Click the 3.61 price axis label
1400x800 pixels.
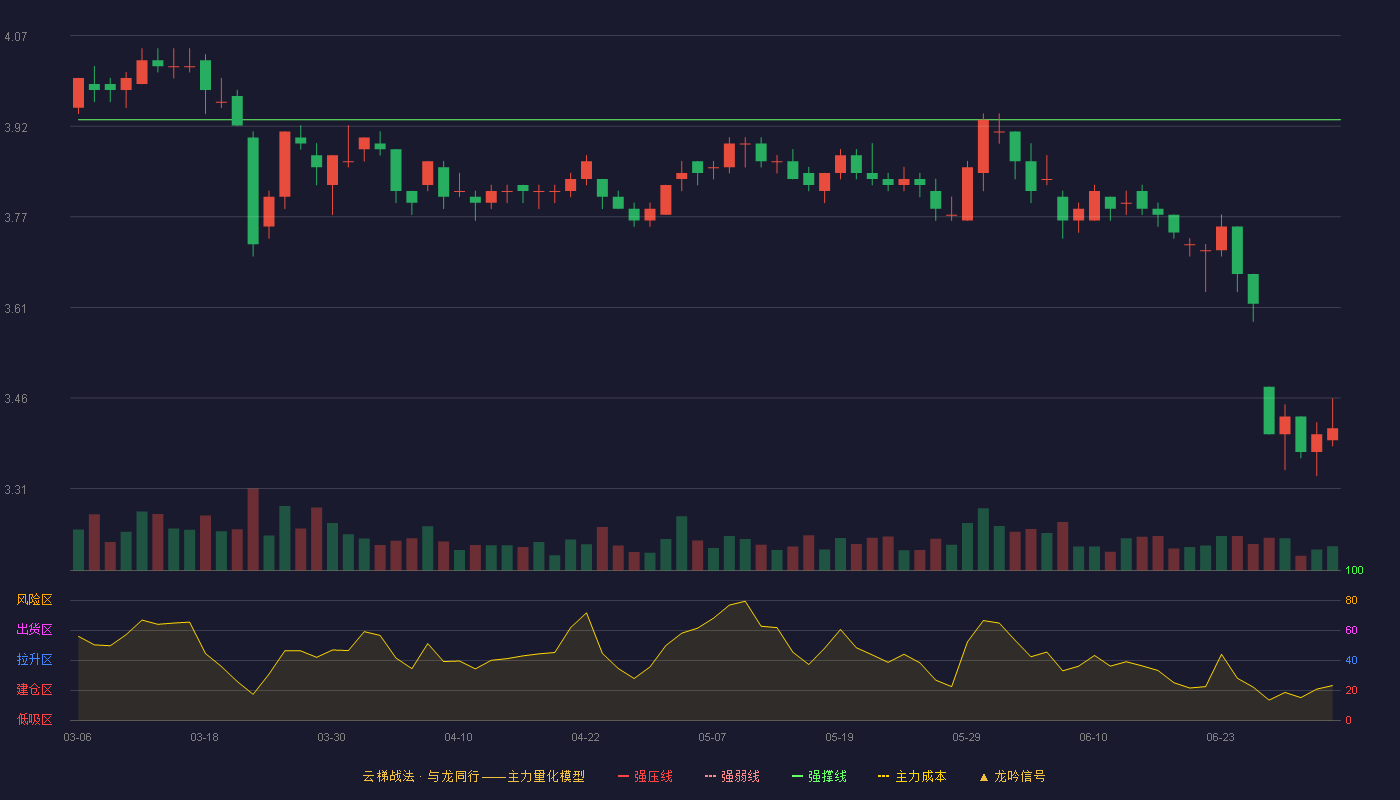tap(16, 309)
